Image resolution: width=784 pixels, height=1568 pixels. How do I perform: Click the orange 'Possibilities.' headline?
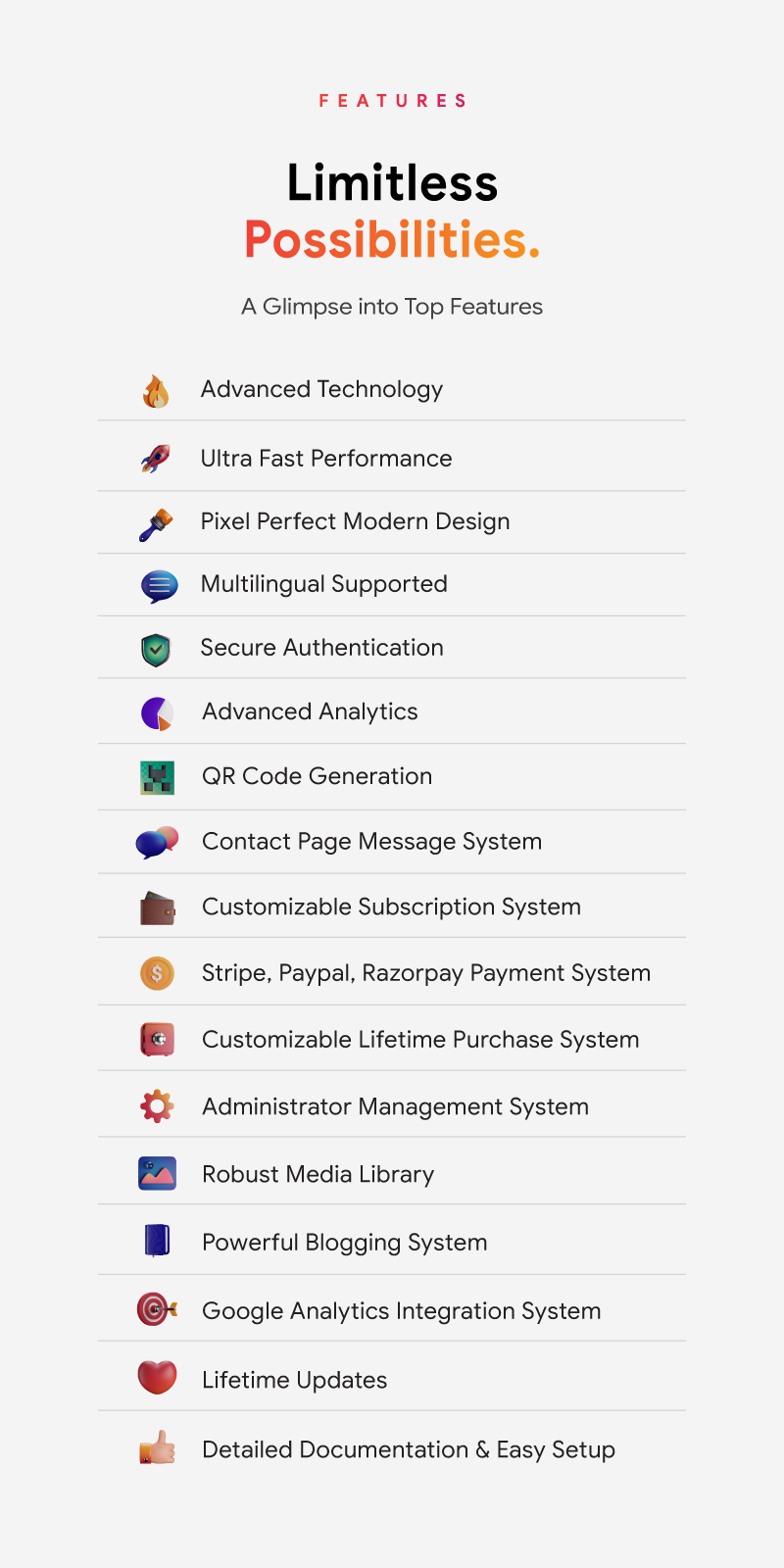pos(392,240)
